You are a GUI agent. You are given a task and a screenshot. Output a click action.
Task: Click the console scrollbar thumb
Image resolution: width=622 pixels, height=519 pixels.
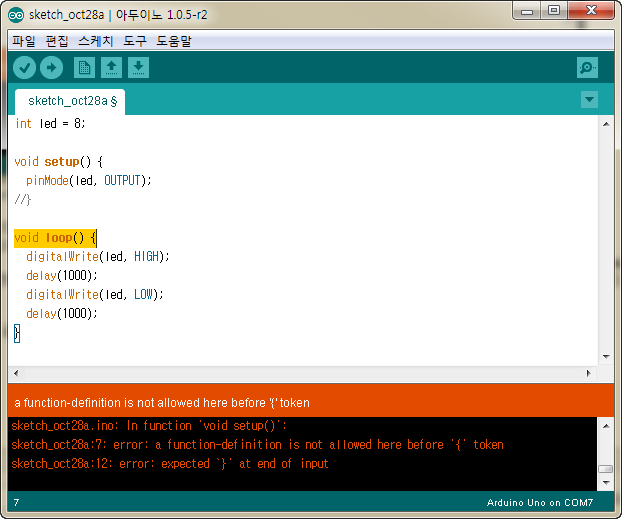click(x=605, y=469)
